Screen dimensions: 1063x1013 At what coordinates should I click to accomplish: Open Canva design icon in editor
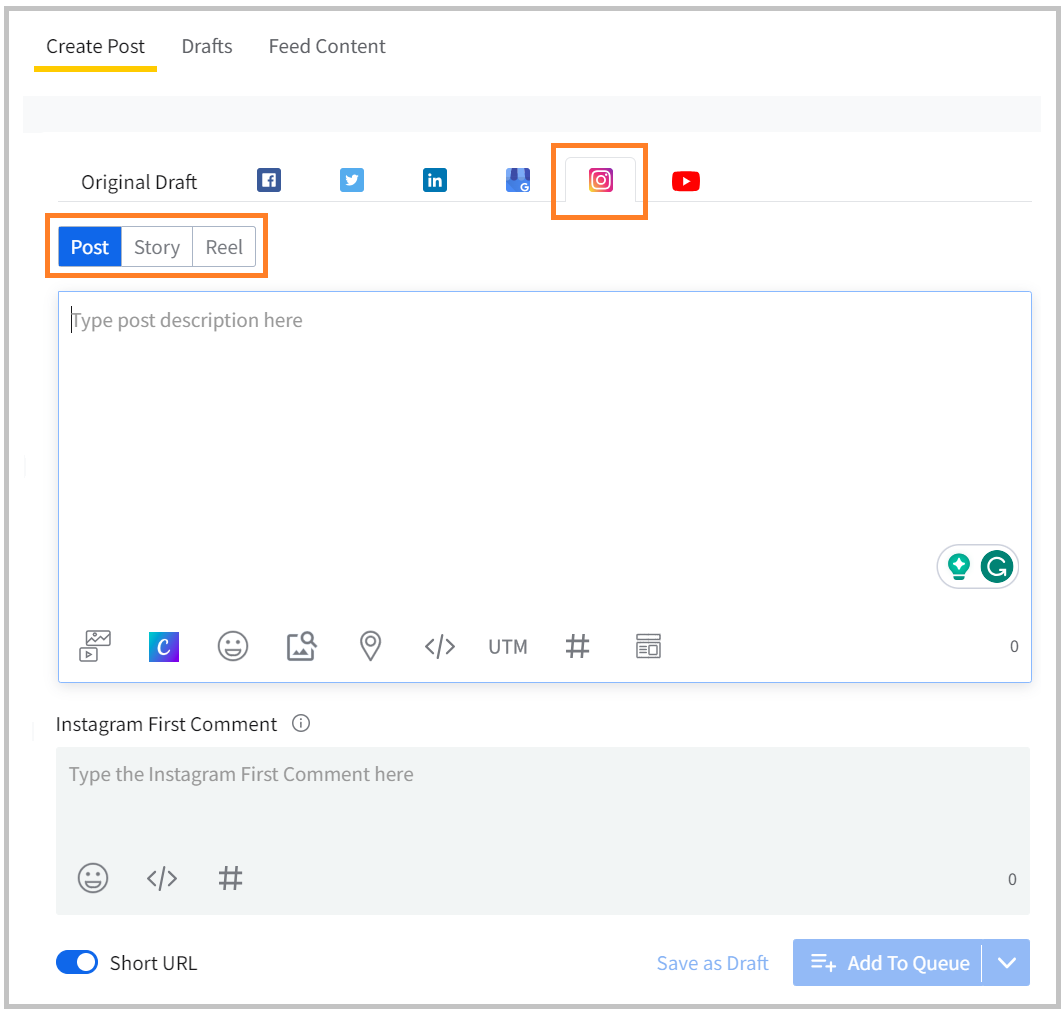[164, 647]
